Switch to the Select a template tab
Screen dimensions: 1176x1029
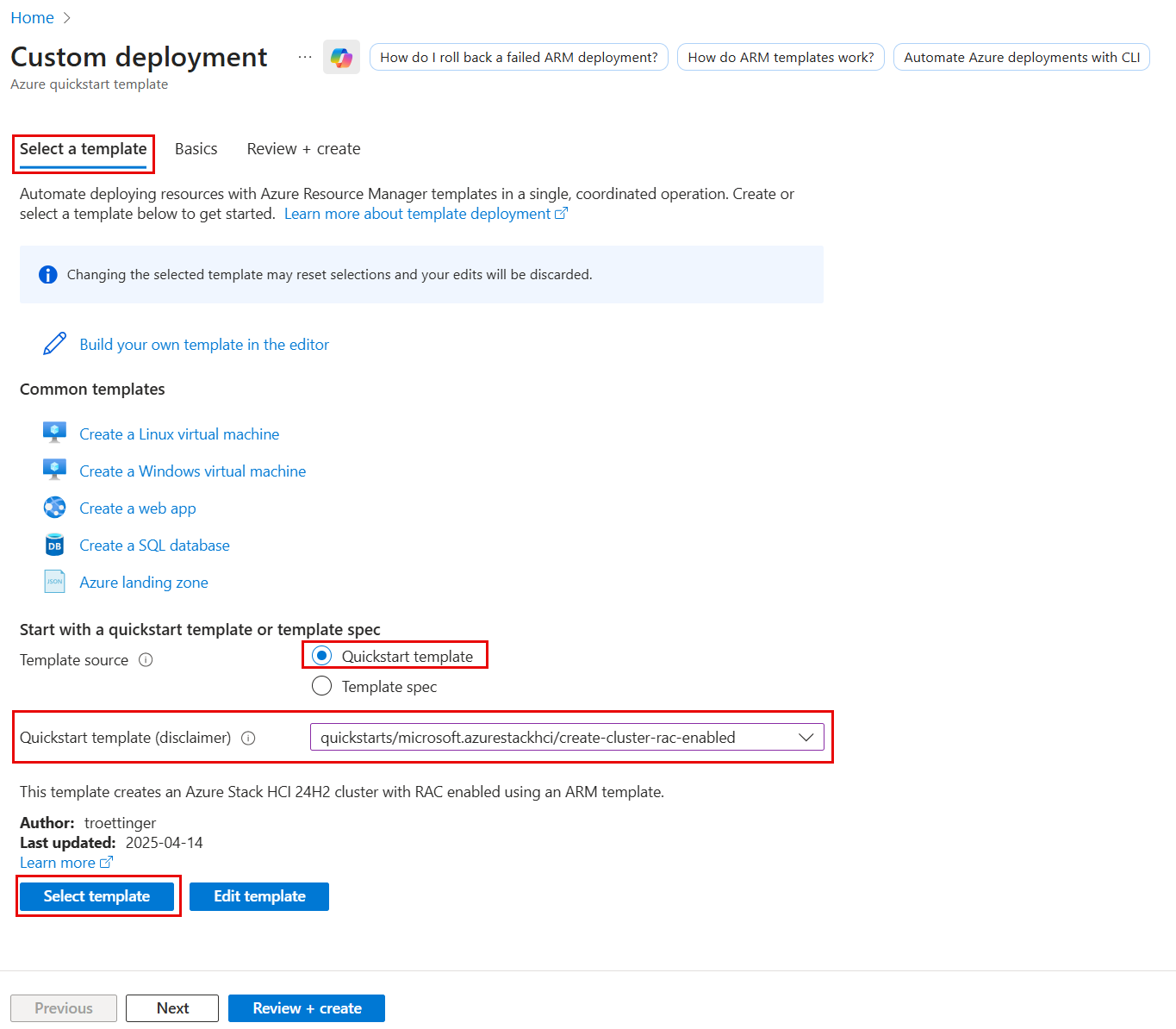point(84,149)
